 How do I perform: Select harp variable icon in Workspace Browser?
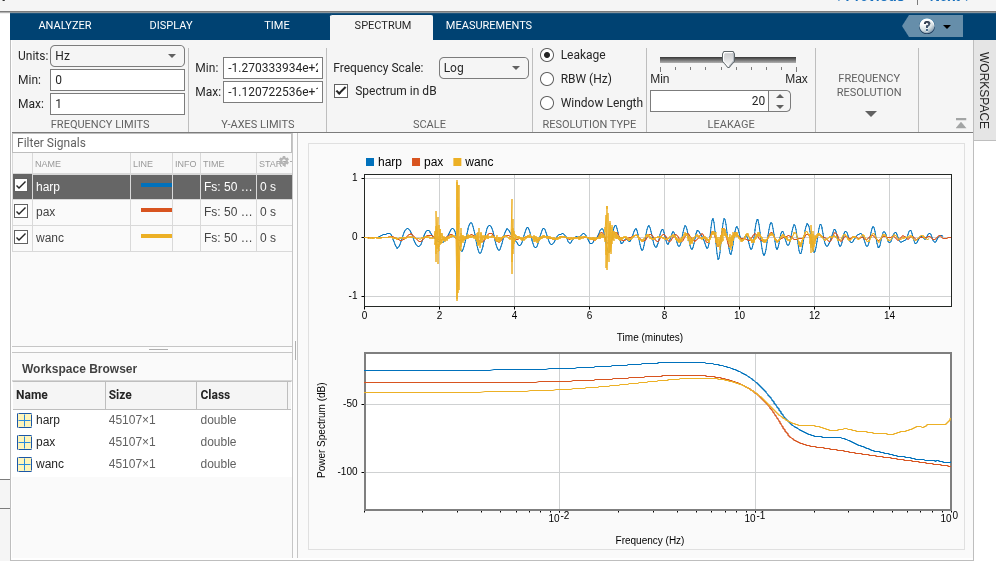(x=25, y=420)
